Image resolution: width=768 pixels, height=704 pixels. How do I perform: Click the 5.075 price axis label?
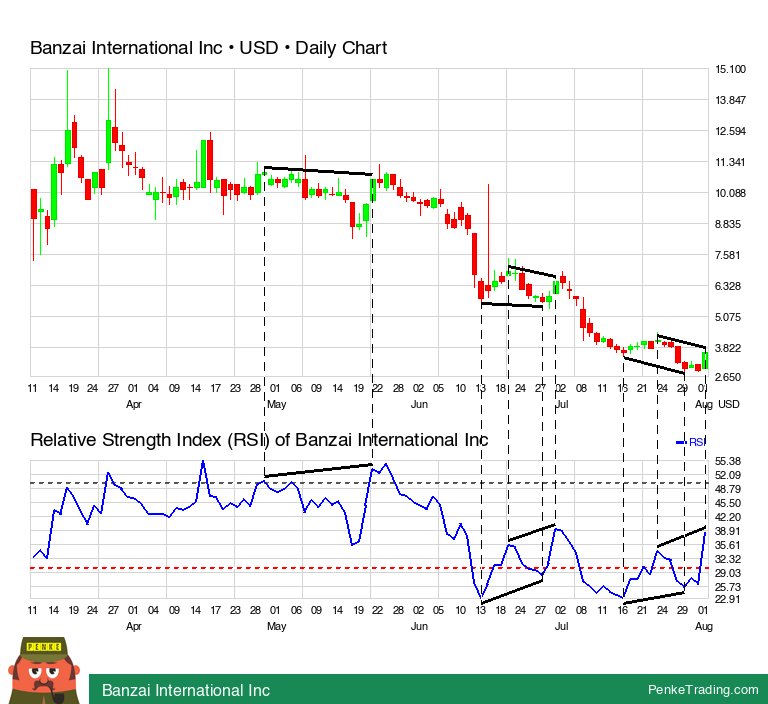click(728, 317)
